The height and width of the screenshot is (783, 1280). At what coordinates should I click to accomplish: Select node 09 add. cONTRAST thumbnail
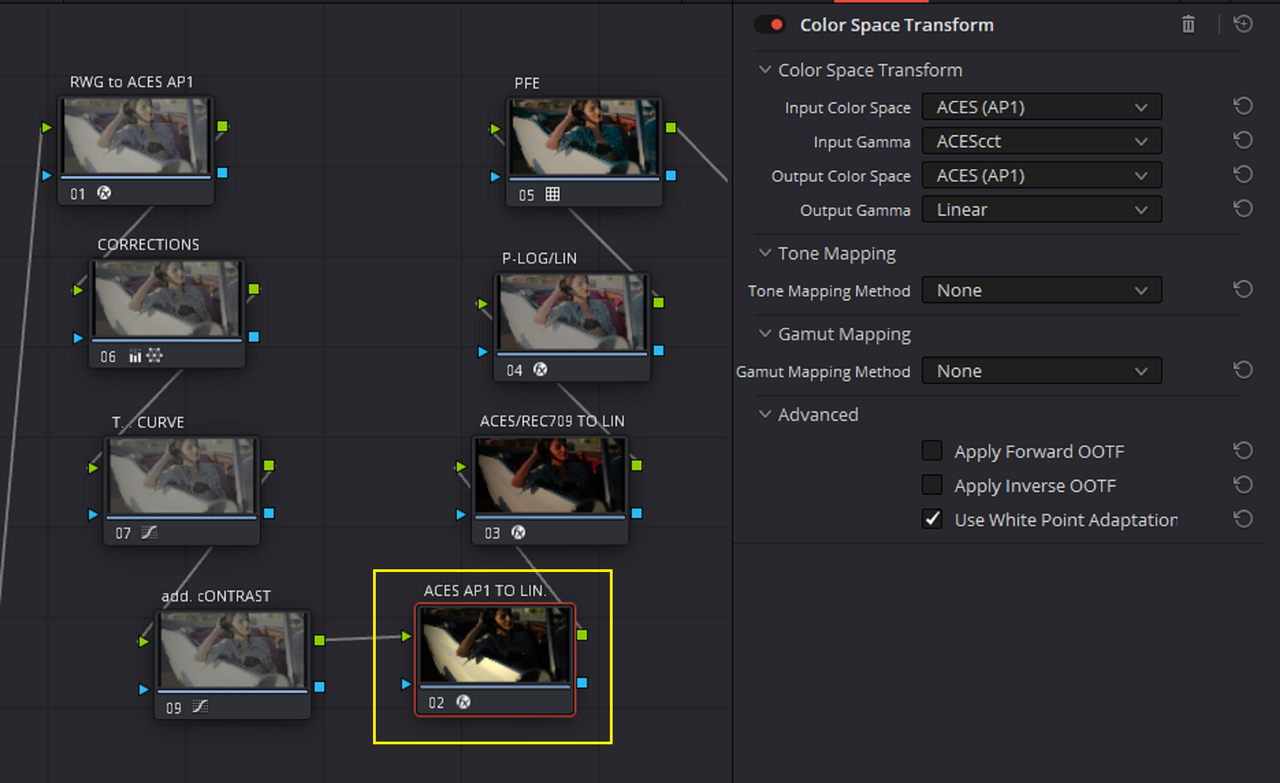click(234, 651)
